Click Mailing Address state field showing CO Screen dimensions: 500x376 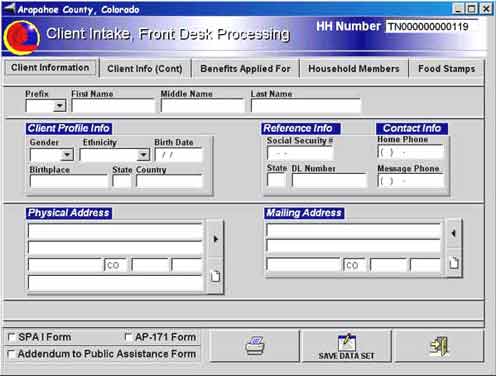[354, 265]
